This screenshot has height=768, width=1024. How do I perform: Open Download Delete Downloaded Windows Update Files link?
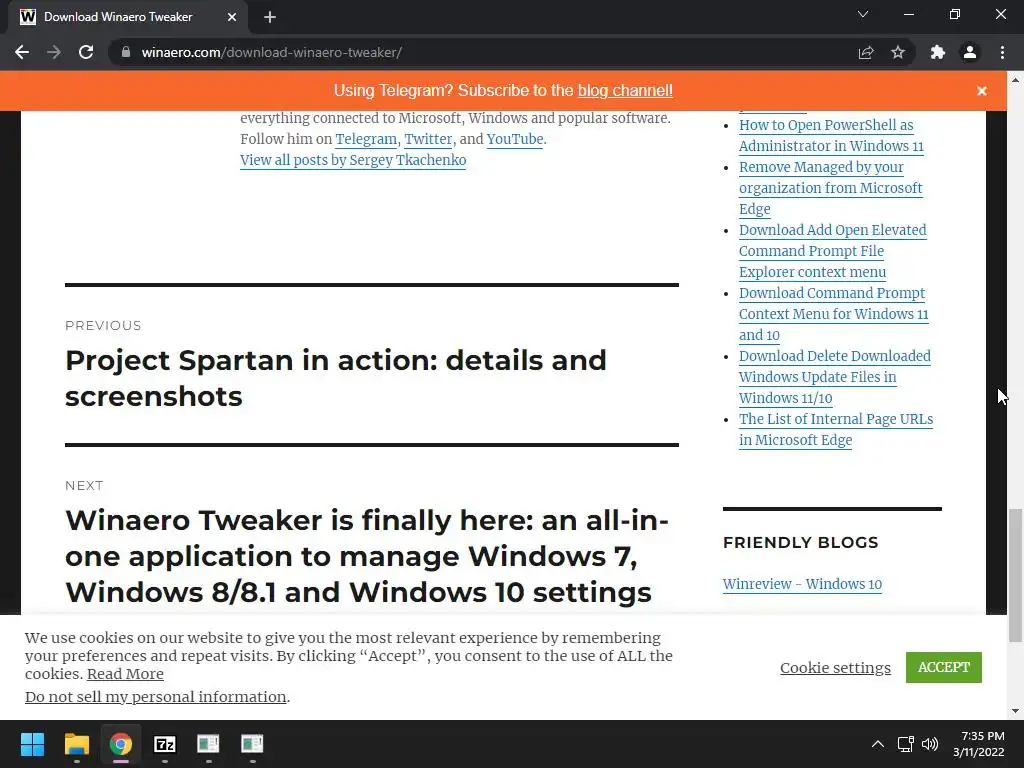point(835,377)
